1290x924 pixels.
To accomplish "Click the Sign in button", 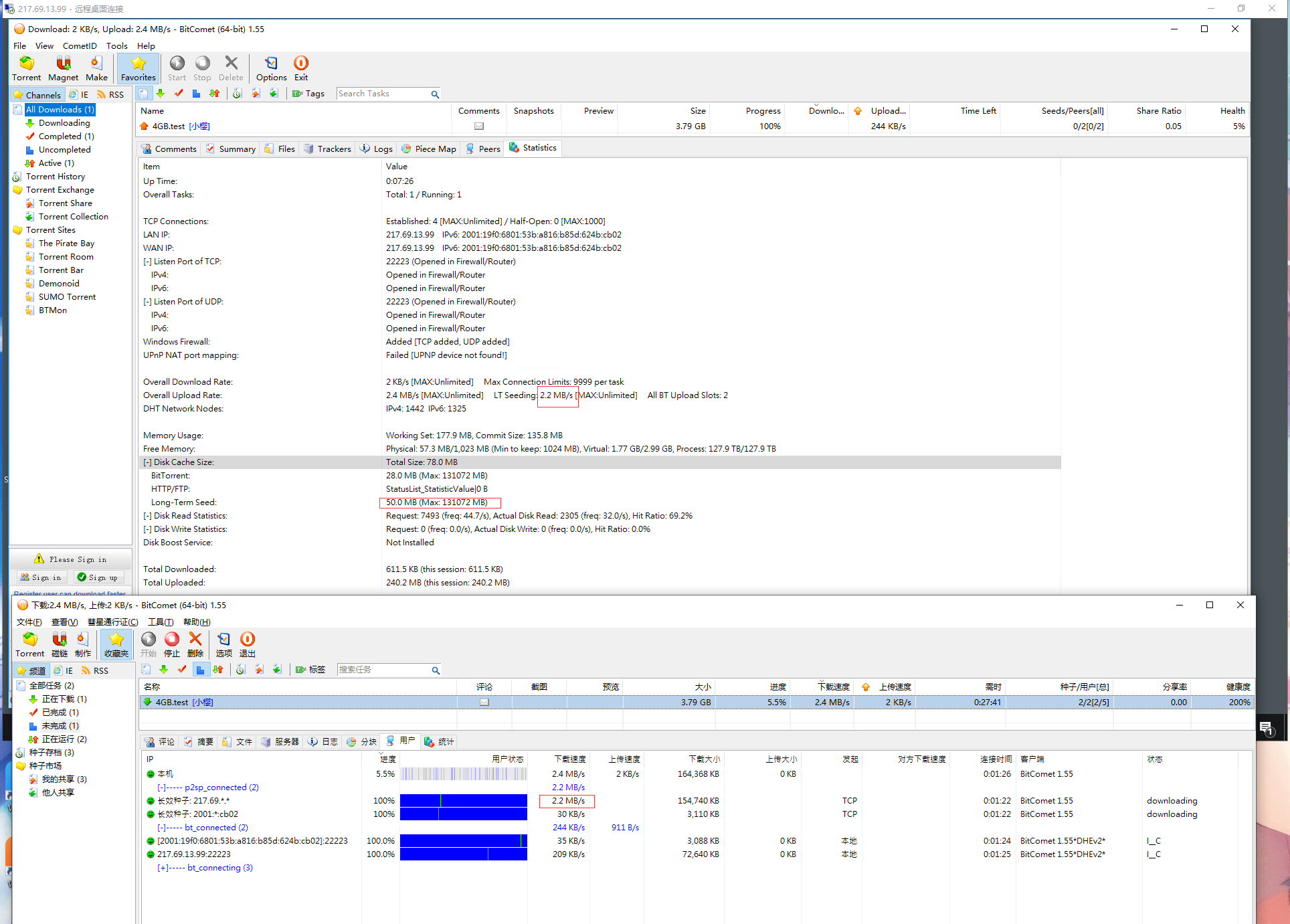I will point(41,577).
